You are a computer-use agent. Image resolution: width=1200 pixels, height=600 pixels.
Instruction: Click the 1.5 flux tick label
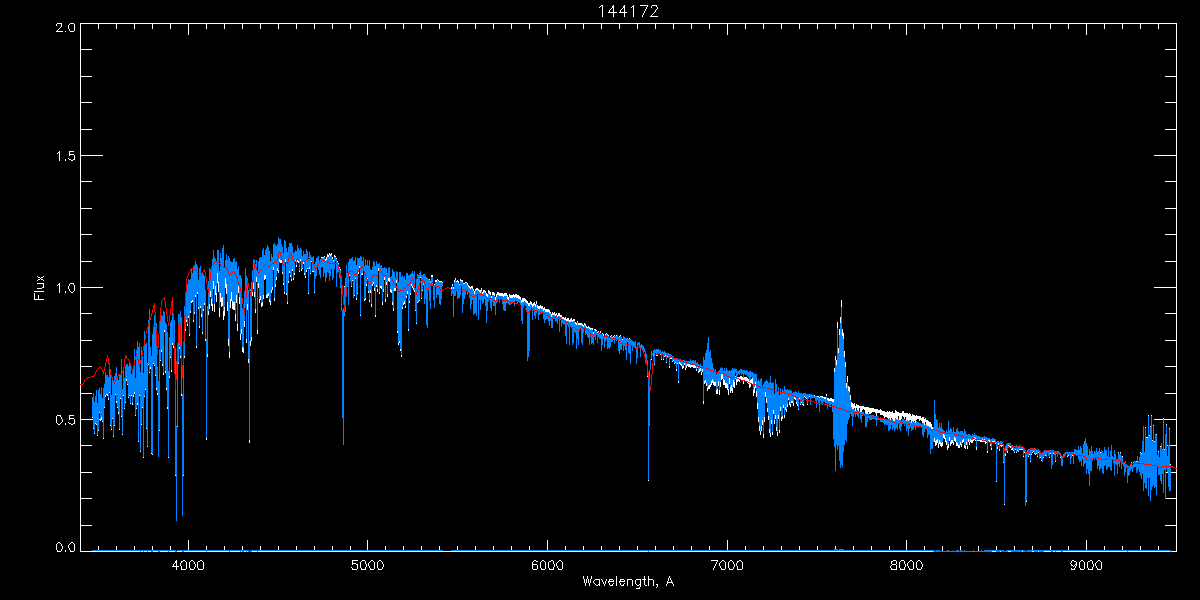[x=65, y=157]
